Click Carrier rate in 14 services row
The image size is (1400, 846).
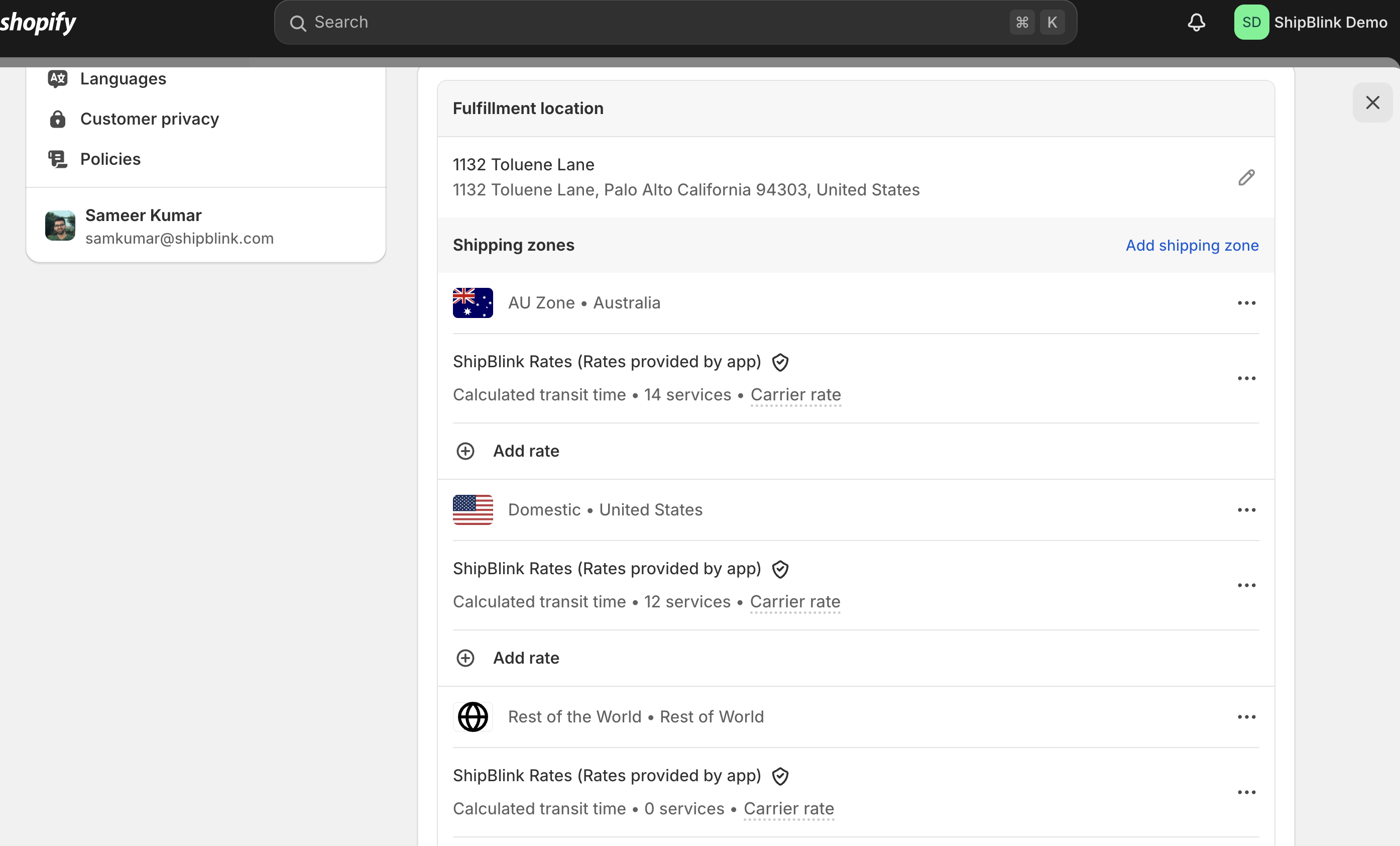point(795,394)
